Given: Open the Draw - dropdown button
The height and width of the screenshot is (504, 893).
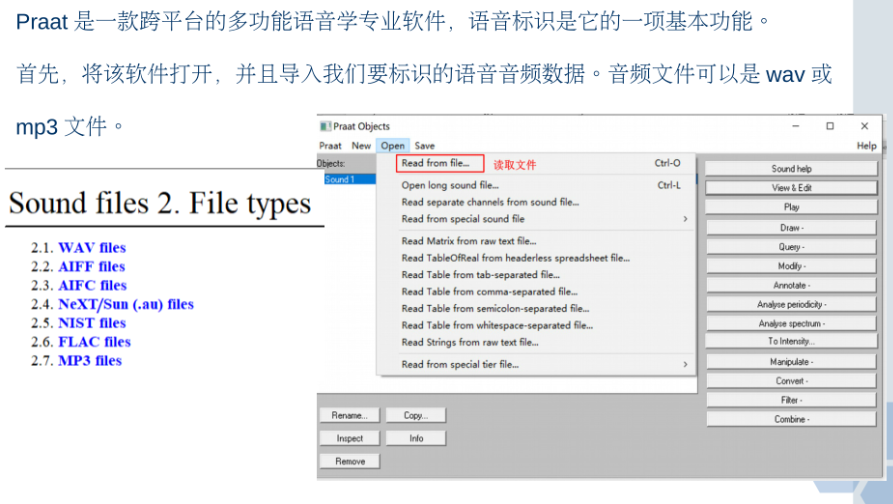Looking at the screenshot, I should point(791,228).
